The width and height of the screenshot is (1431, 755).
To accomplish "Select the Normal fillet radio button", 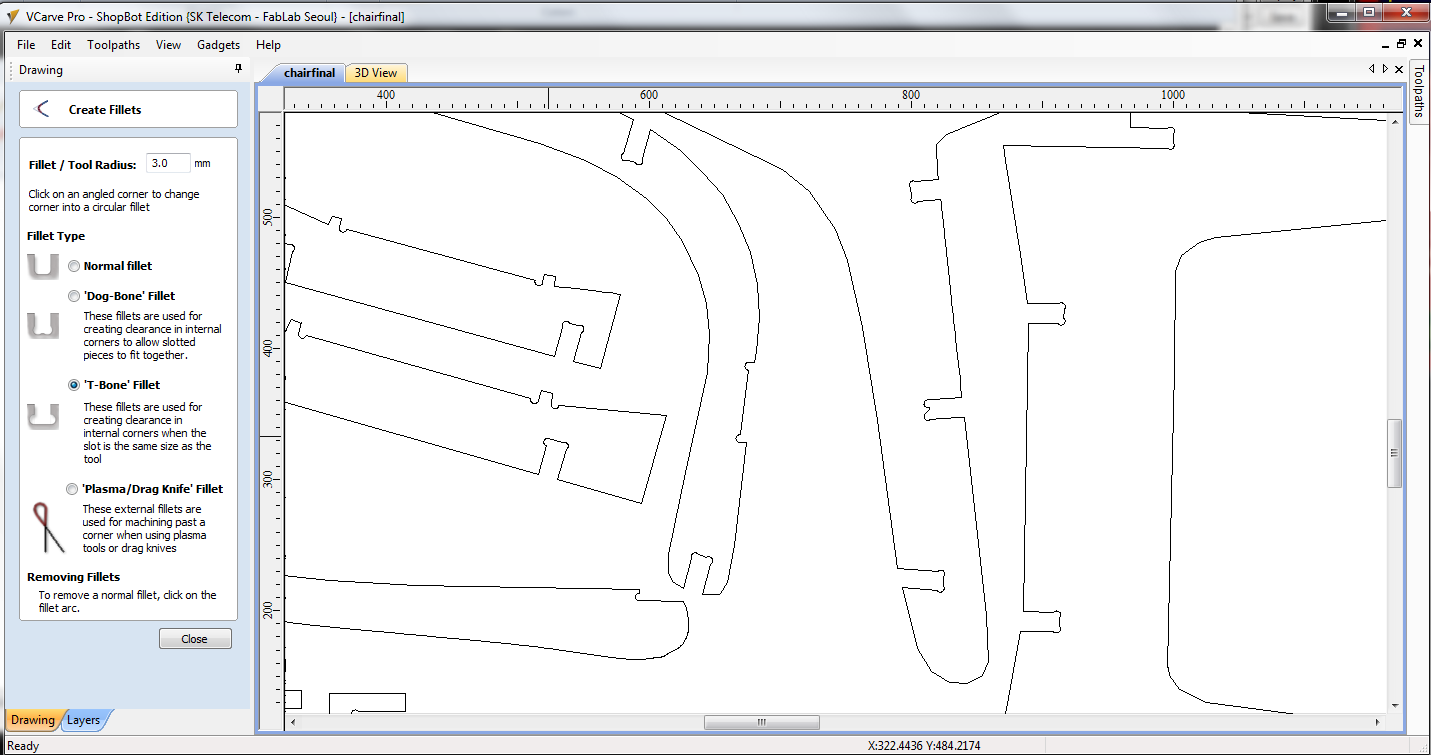I will [74, 266].
